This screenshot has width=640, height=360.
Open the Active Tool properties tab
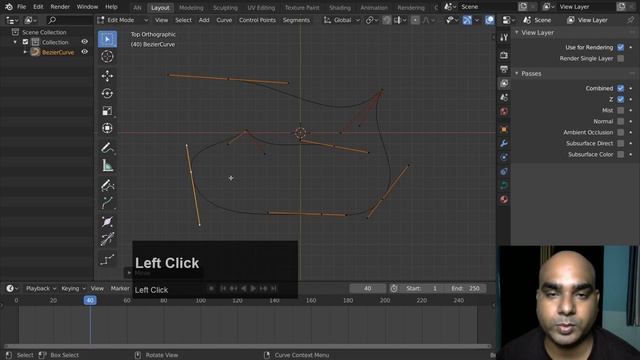tap(504, 38)
